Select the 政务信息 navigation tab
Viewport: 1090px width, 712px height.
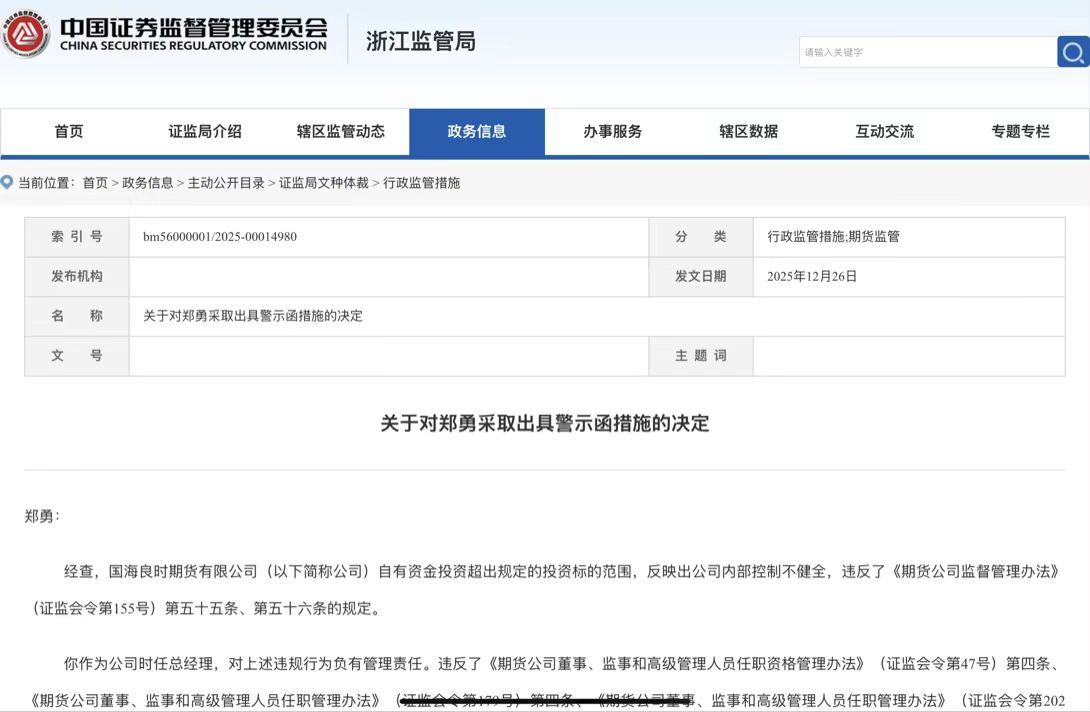pos(477,132)
